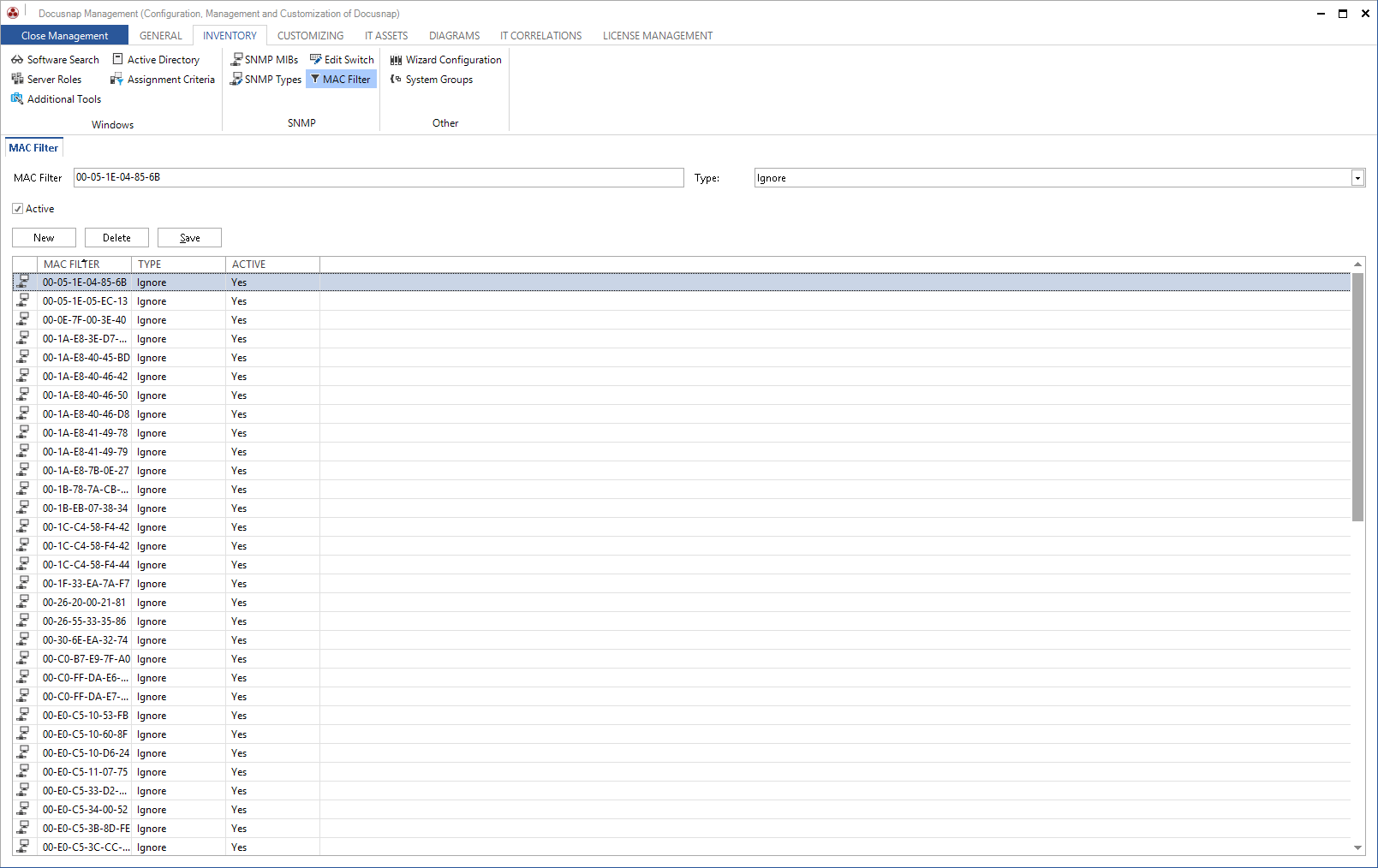Click device icon of row 00-1F-33-EA-7A-F7
1378x868 pixels.
click(x=24, y=583)
